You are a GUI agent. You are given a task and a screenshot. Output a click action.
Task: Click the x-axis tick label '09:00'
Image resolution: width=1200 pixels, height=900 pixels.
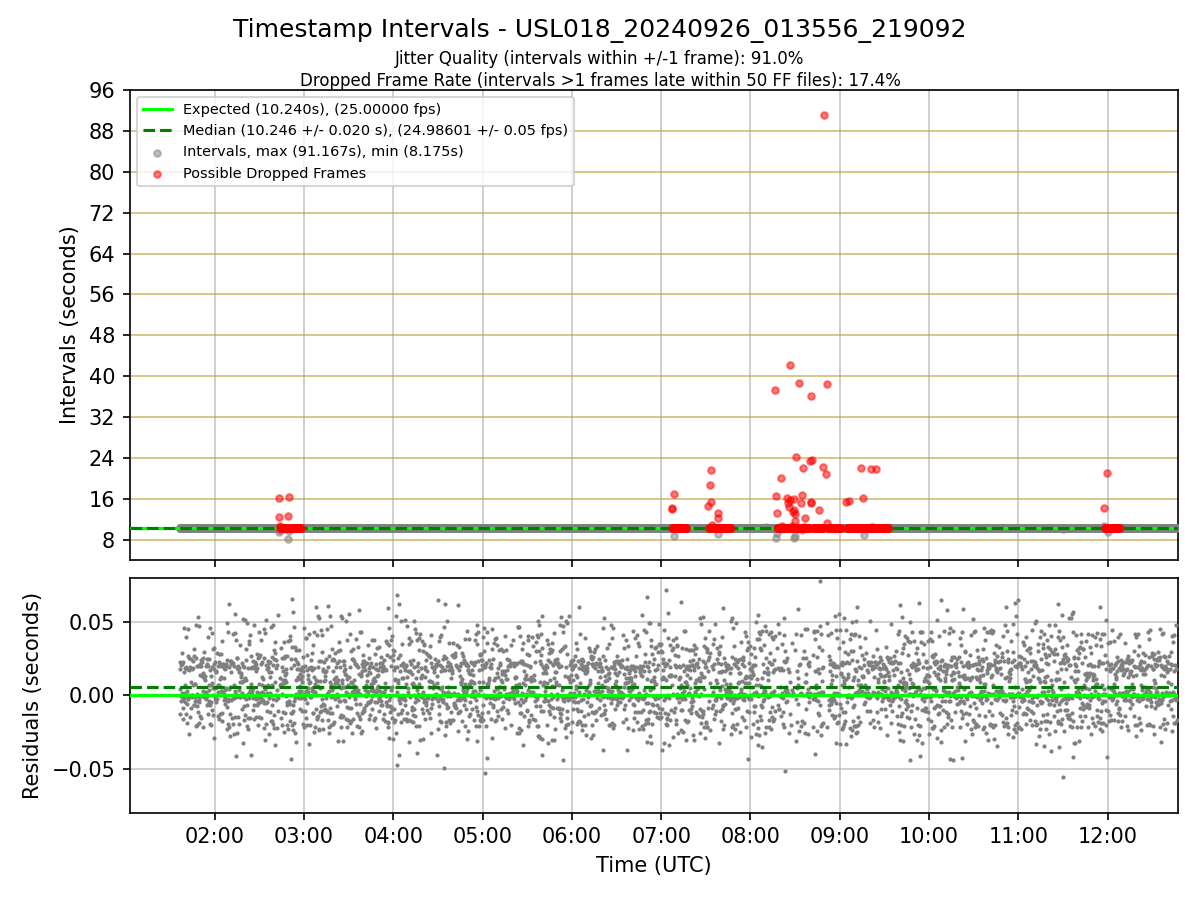(839, 835)
